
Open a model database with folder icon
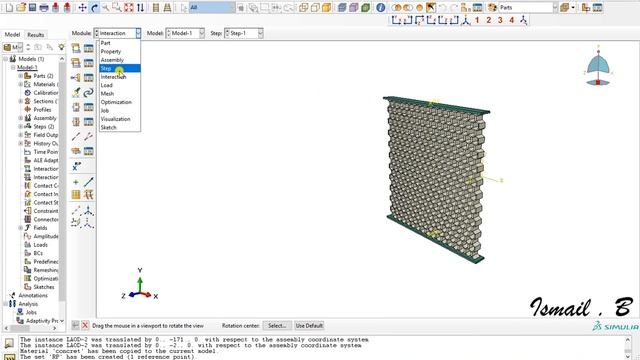21,7
